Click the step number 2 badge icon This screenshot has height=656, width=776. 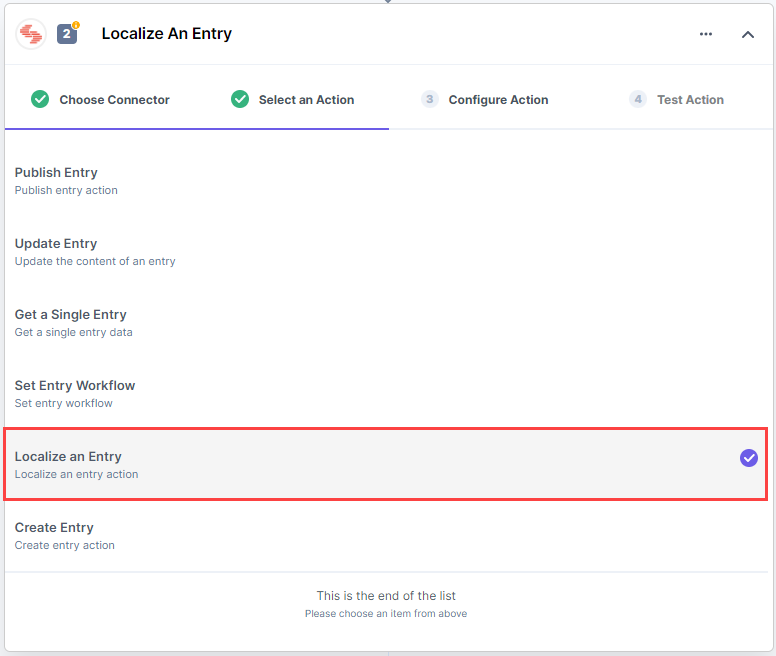(67, 34)
